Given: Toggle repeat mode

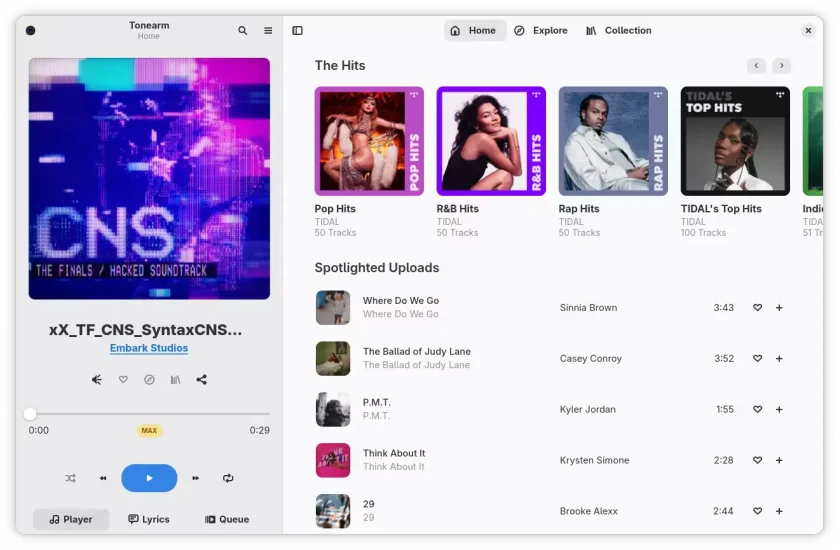Looking at the screenshot, I should (x=228, y=478).
